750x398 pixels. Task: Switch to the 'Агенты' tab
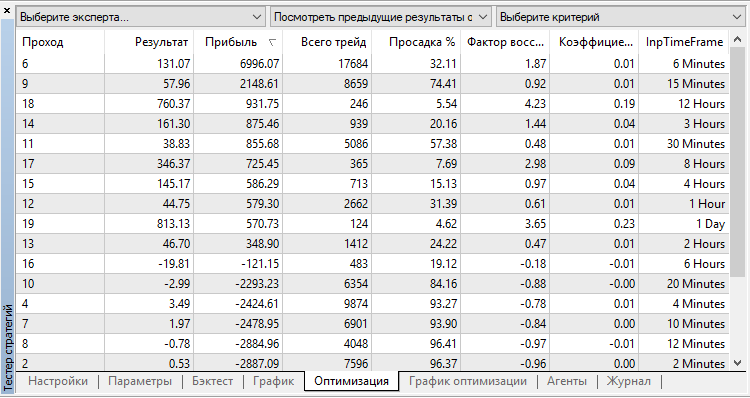(x=567, y=381)
